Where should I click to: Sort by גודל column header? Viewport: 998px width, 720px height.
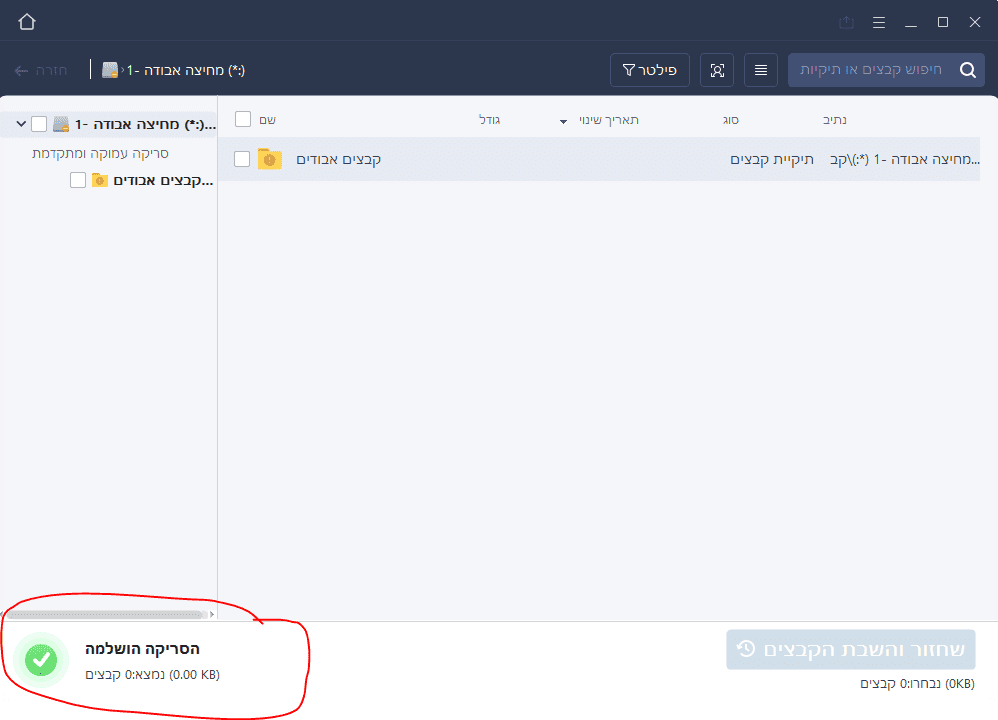(489, 120)
